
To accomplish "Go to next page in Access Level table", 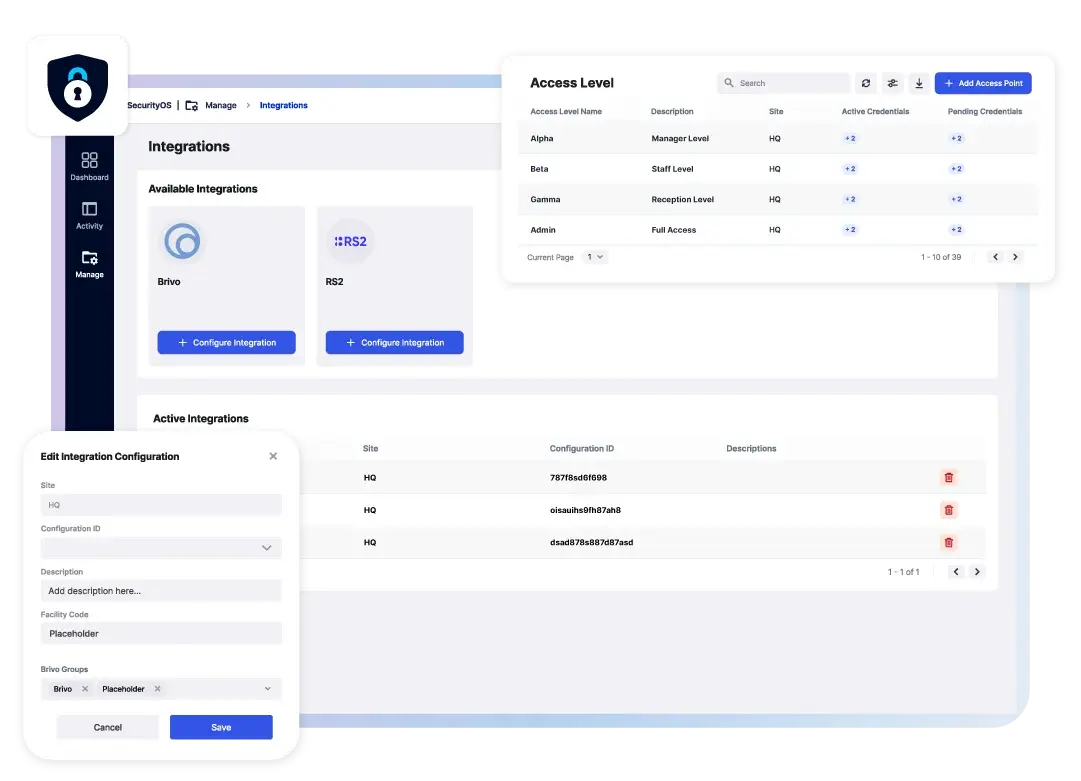I will coord(1015,257).
